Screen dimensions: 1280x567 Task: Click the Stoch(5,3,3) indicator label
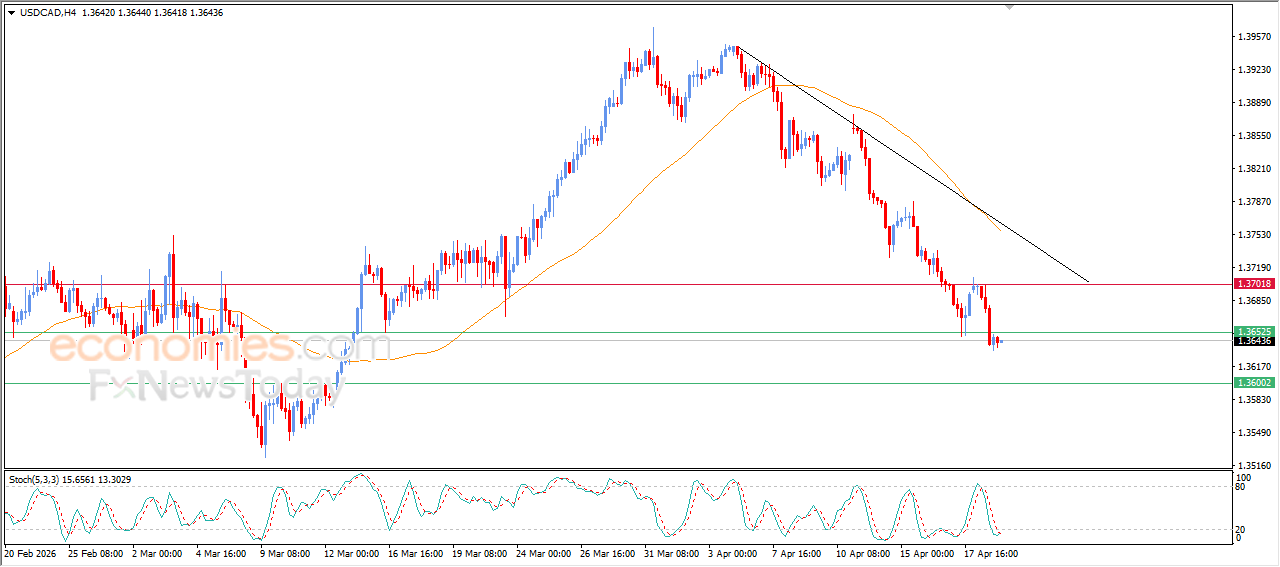click(x=38, y=480)
